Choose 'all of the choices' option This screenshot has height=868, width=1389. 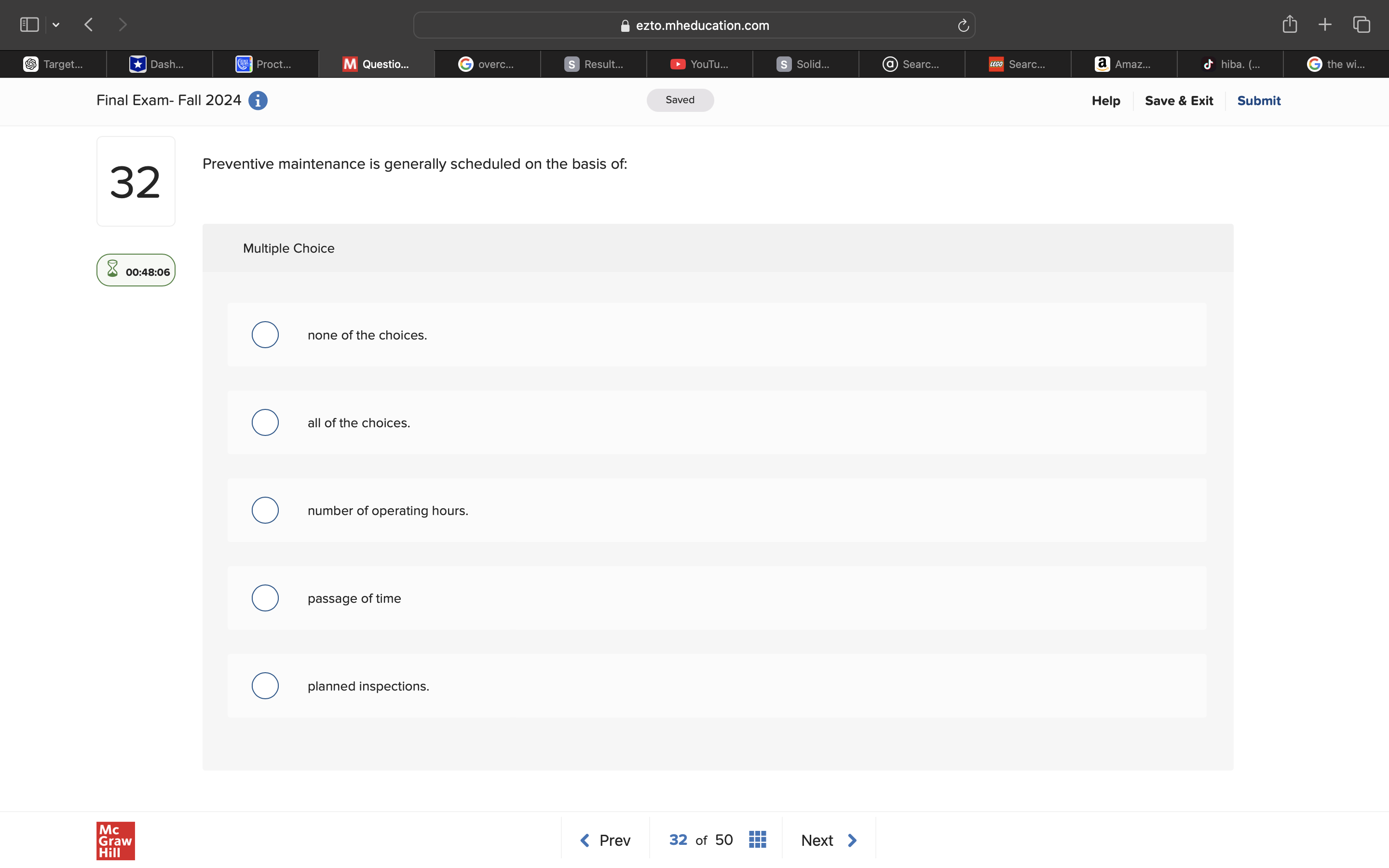[x=265, y=422]
